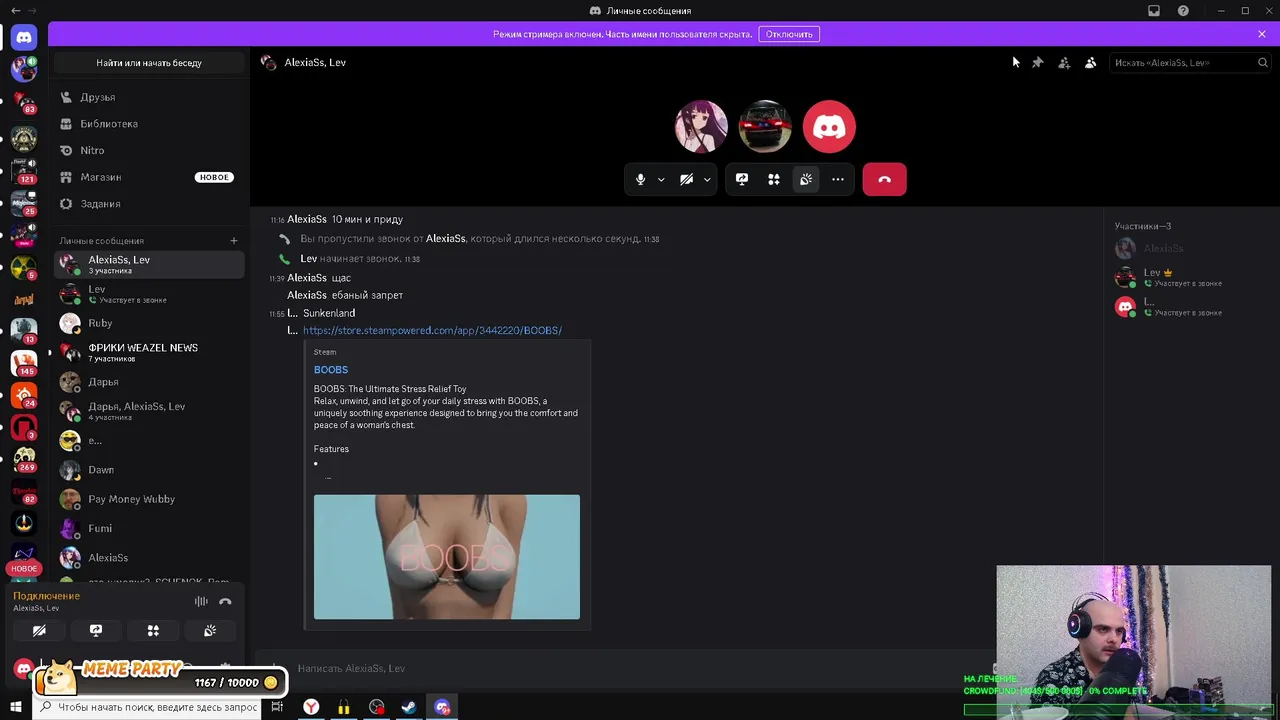Screen dimensions: 1280x720
Task: Click Найти или начать беседу search box
Action: (149, 63)
